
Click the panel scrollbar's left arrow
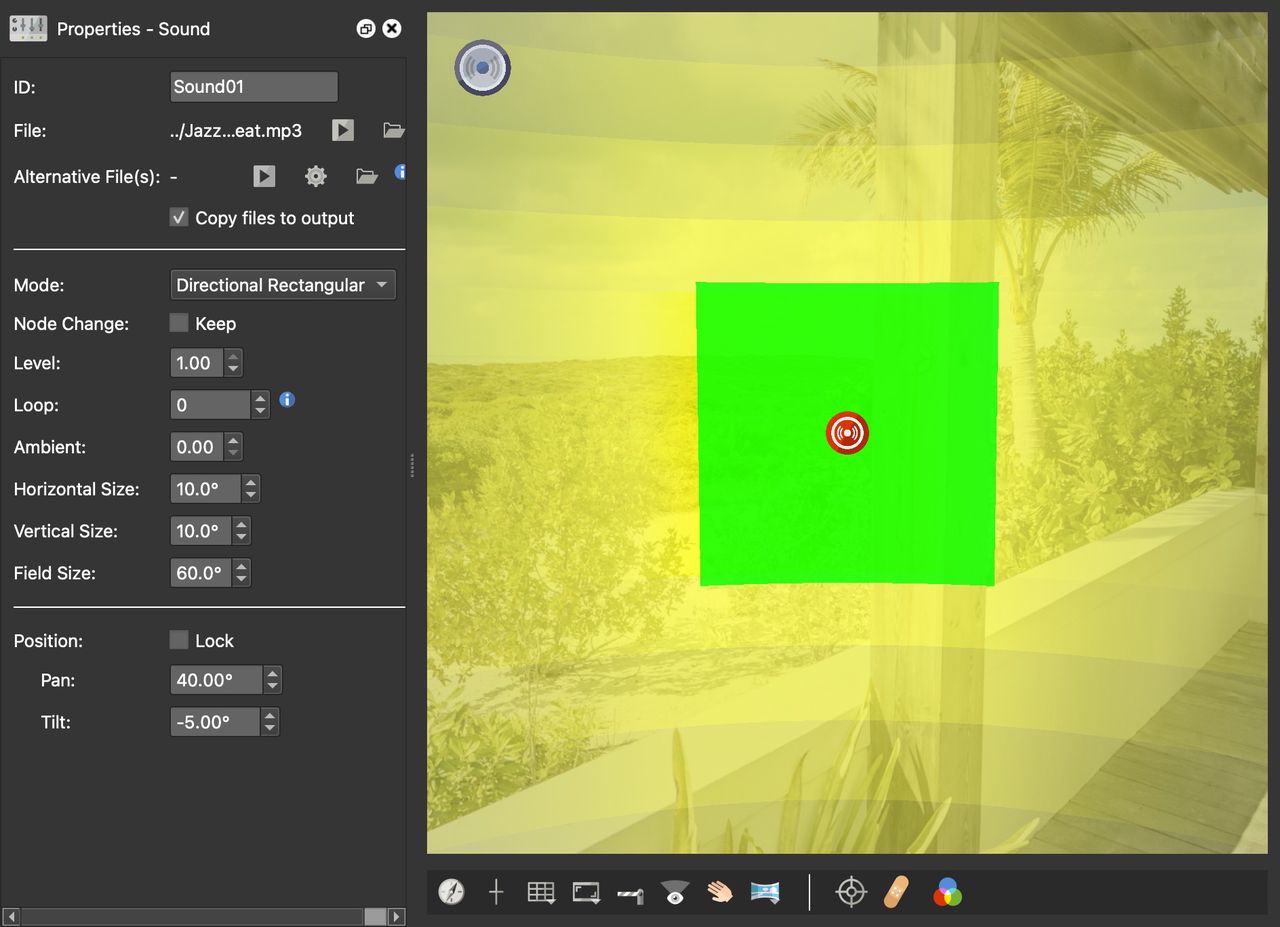click(x=12, y=916)
